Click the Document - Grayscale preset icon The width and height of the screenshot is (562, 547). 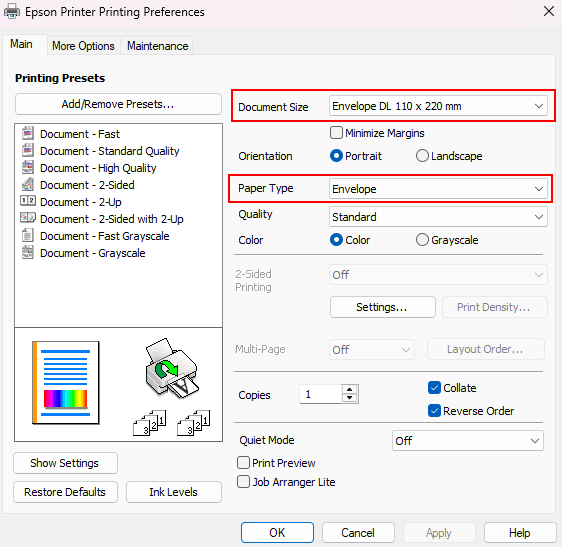pyautogui.click(x=28, y=252)
